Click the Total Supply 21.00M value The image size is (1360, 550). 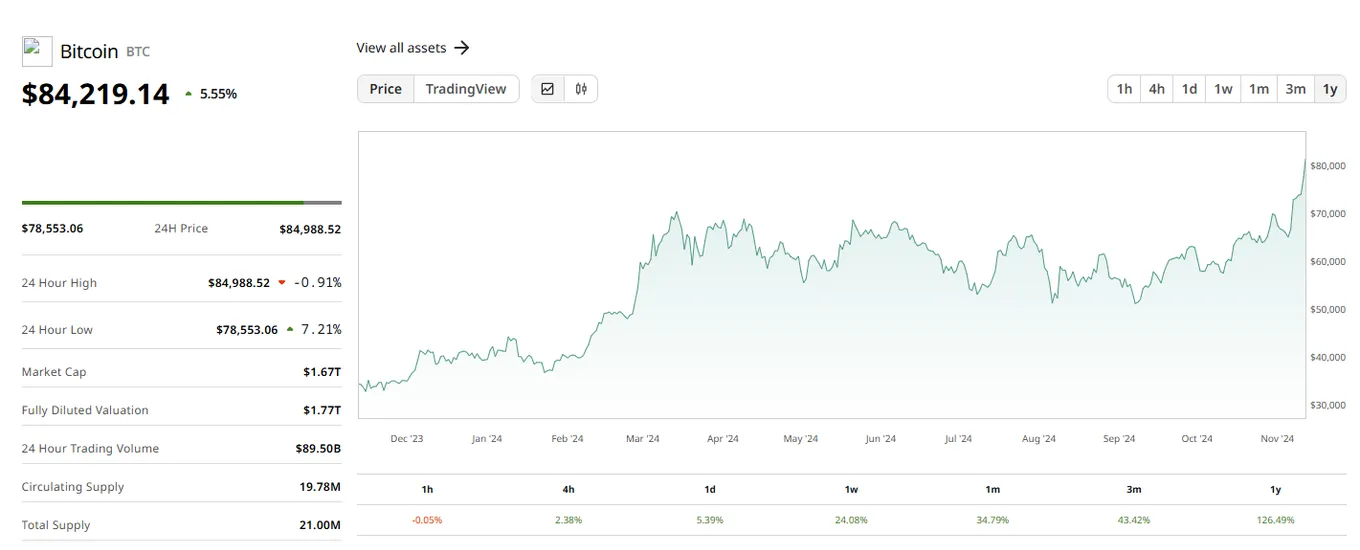(x=320, y=525)
